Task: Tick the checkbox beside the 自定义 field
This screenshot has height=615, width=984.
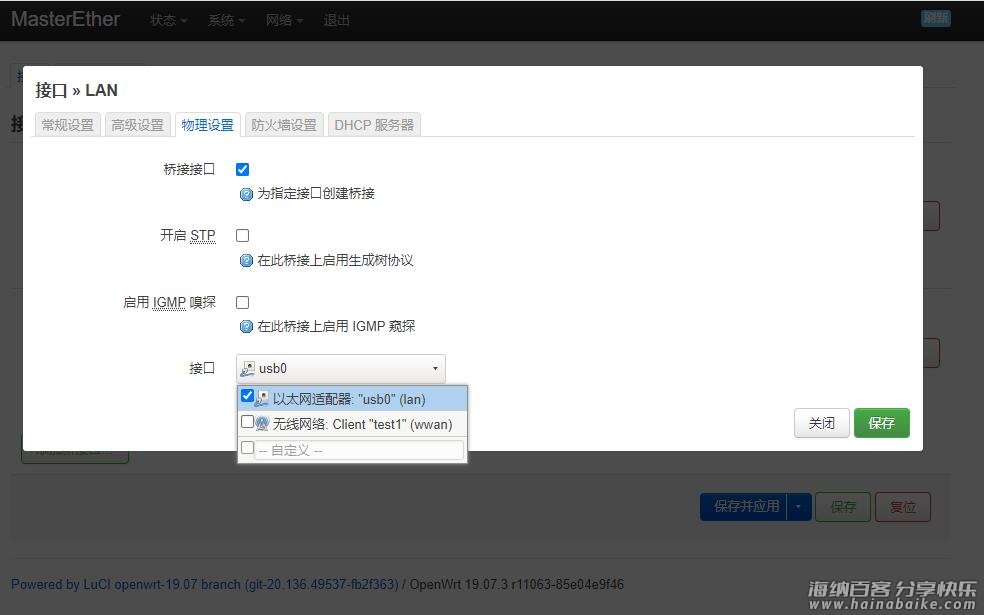Action: tap(247, 447)
